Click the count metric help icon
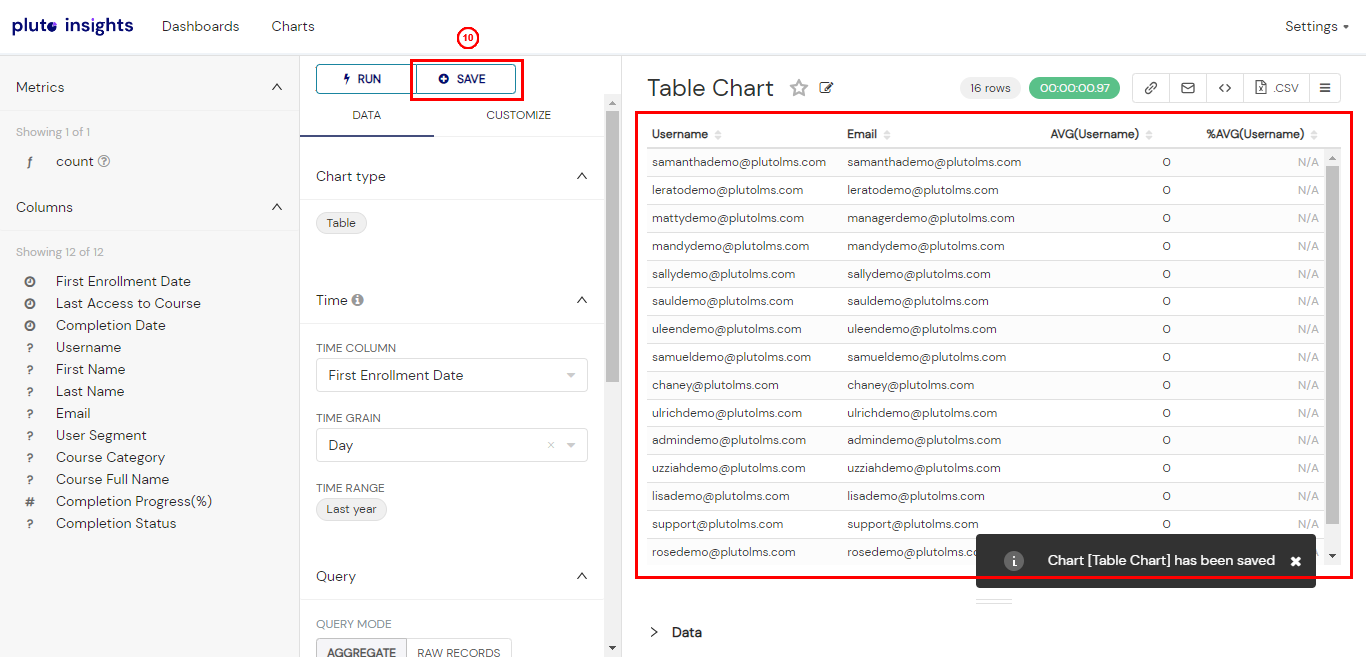Screen dimensions: 1366x657 (x=104, y=161)
